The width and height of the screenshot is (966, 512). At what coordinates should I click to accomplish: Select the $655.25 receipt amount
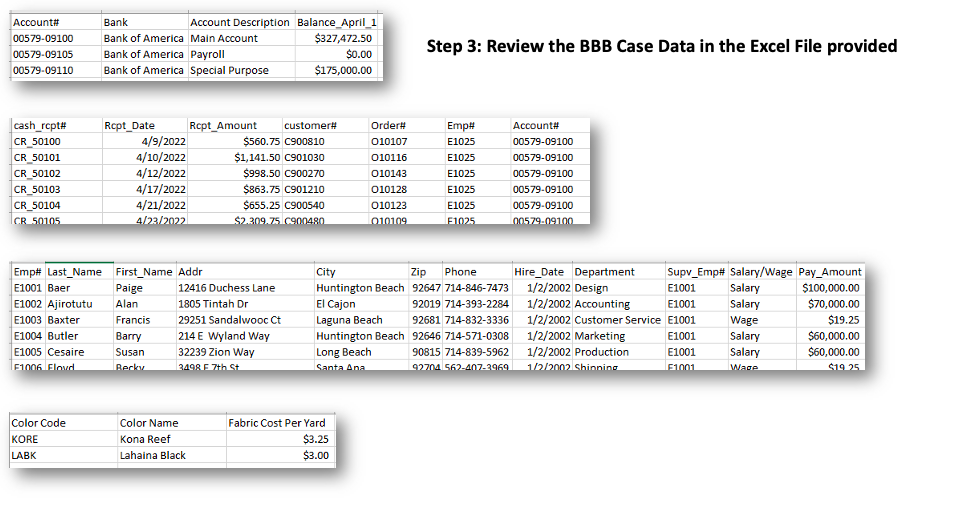[x=261, y=205]
